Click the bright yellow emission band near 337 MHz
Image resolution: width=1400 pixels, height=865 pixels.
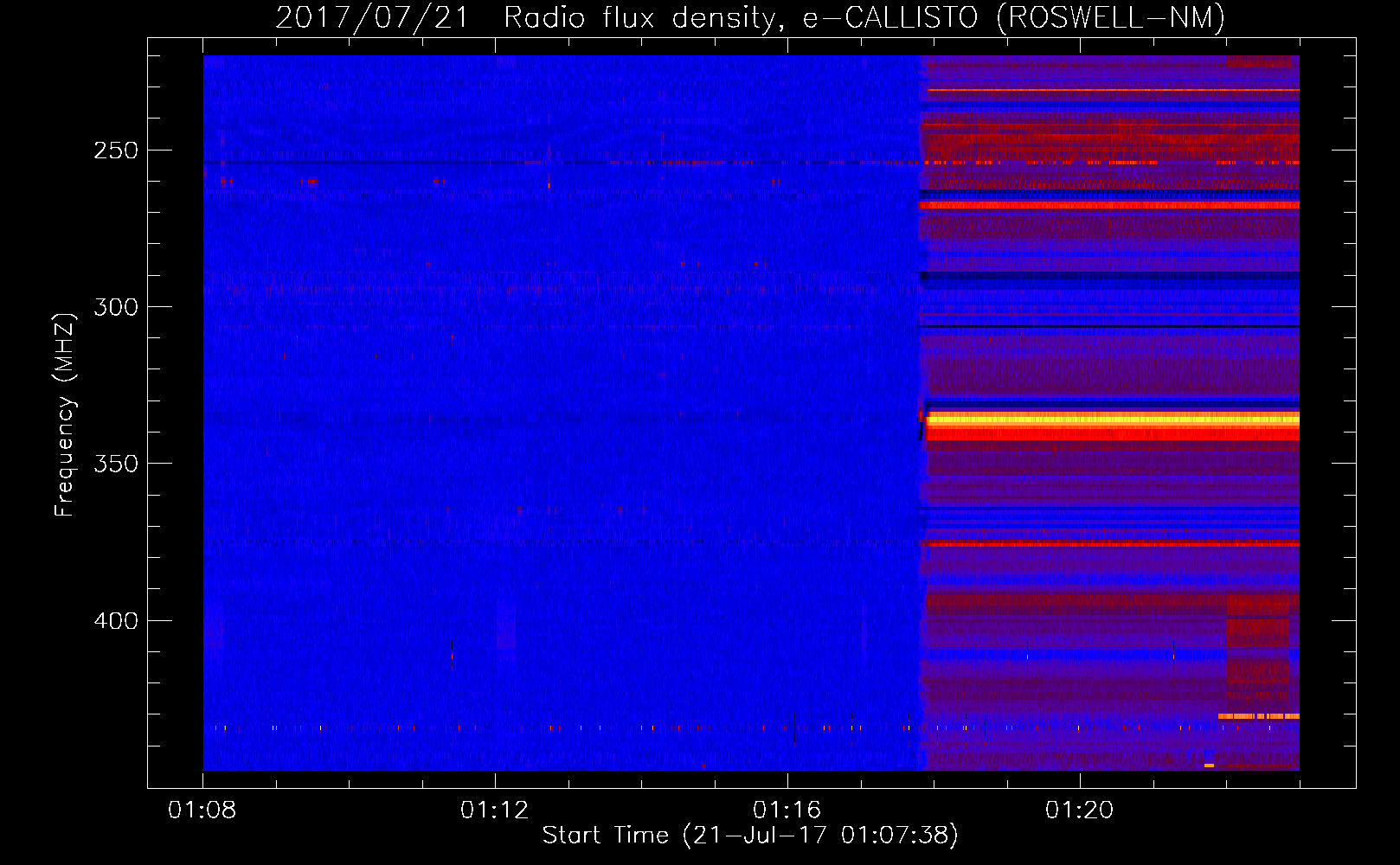click(1113, 420)
